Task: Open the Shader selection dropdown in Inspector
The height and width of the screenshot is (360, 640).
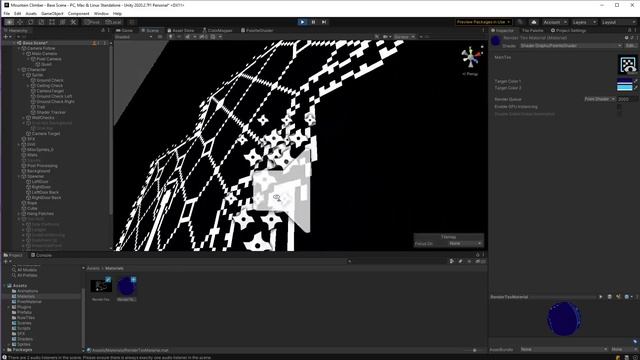Action: [x=571, y=46]
